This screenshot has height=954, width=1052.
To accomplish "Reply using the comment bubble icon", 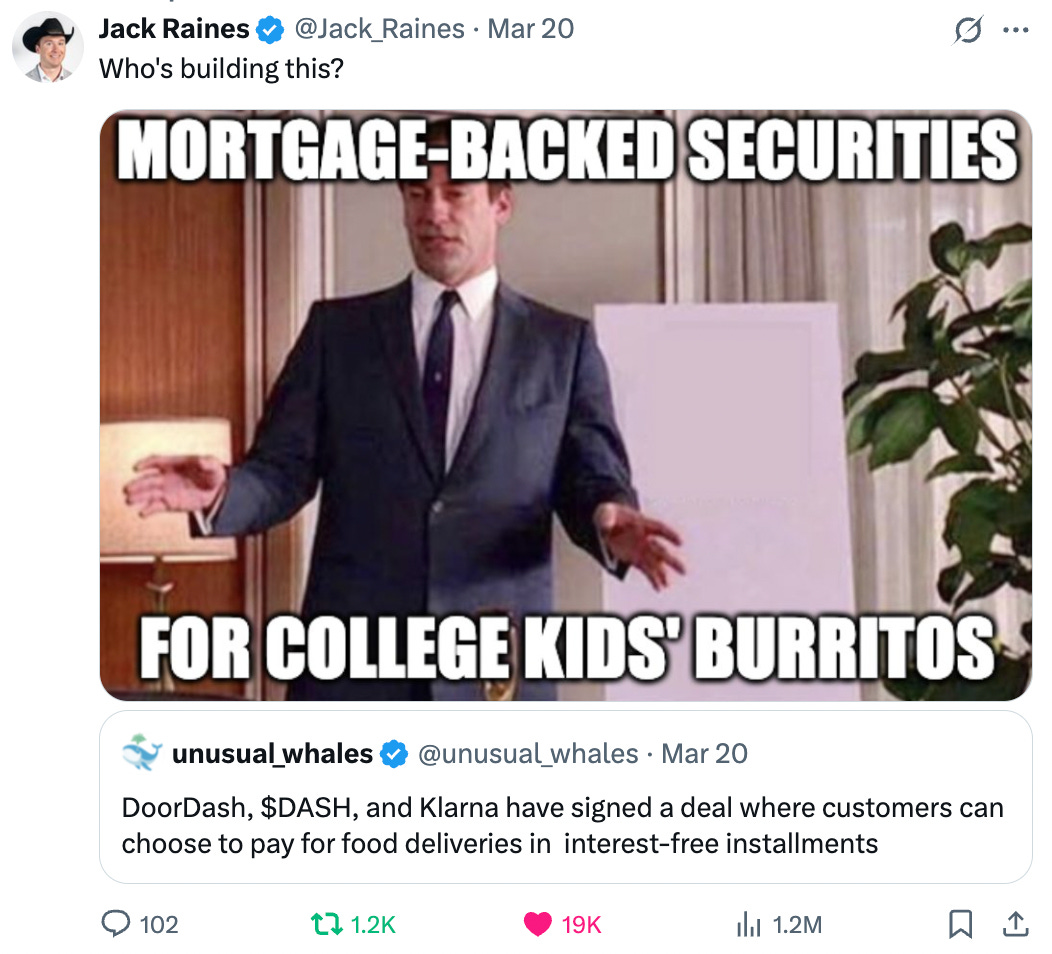I will (x=115, y=924).
